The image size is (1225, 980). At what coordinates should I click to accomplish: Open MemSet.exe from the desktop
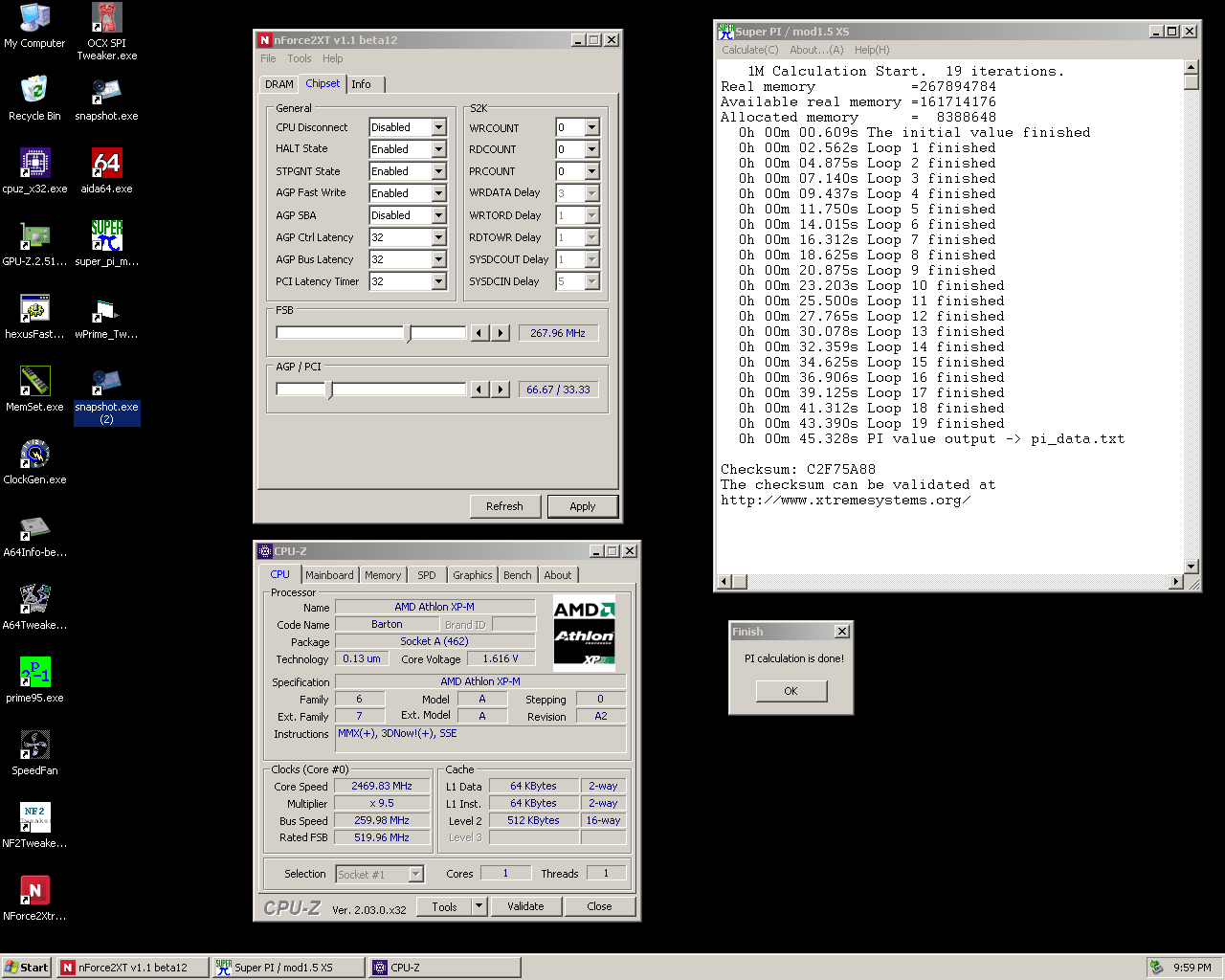point(35,382)
